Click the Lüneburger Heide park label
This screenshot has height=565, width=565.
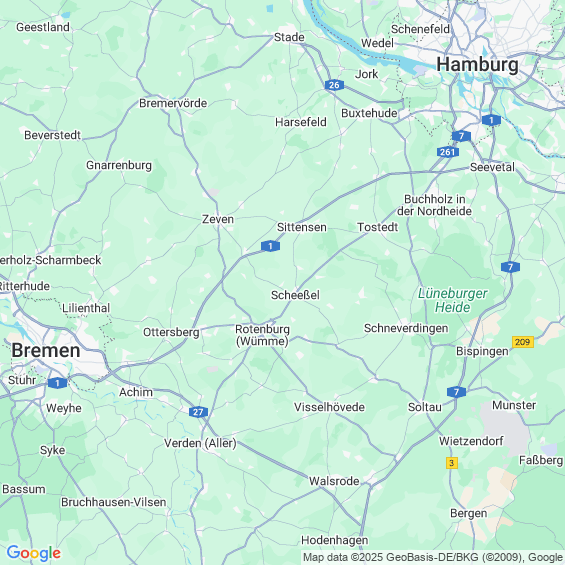(x=453, y=300)
